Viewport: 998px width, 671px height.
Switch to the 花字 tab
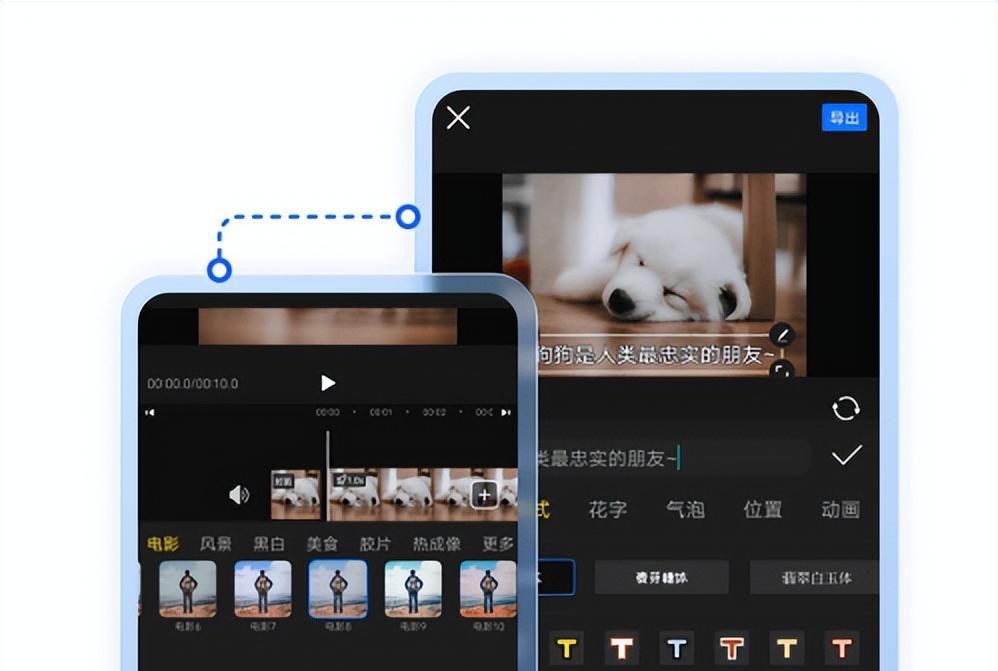pos(608,509)
